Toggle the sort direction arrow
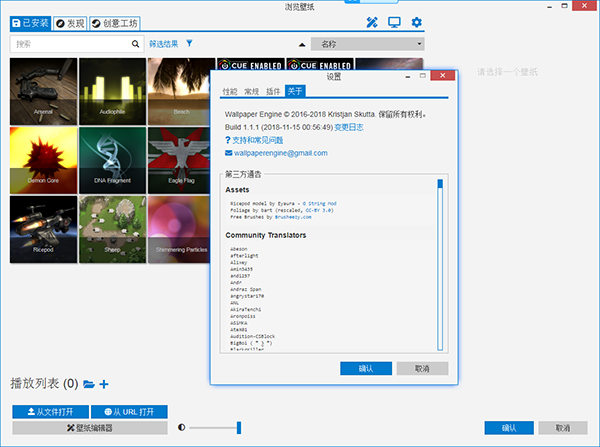 tap(302, 44)
